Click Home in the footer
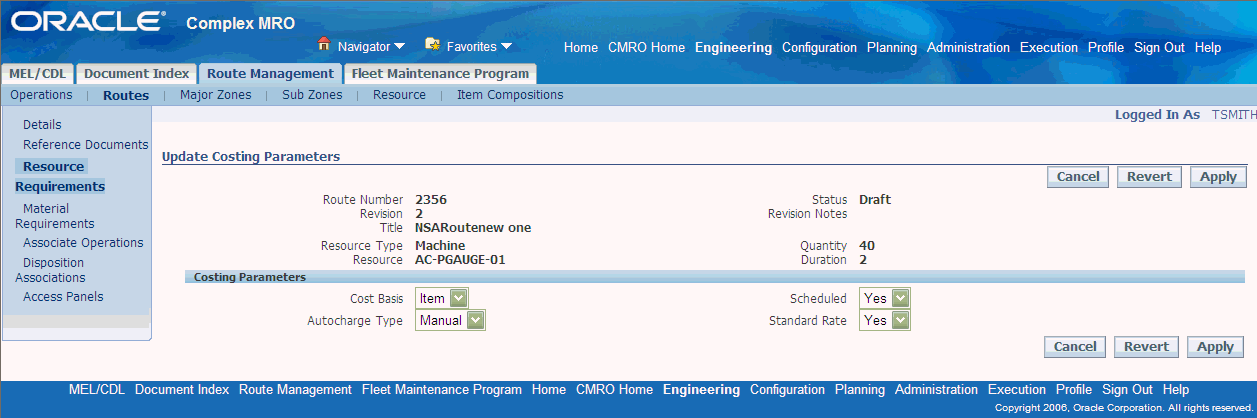The width and height of the screenshot is (1257, 418). coord(549,390)
